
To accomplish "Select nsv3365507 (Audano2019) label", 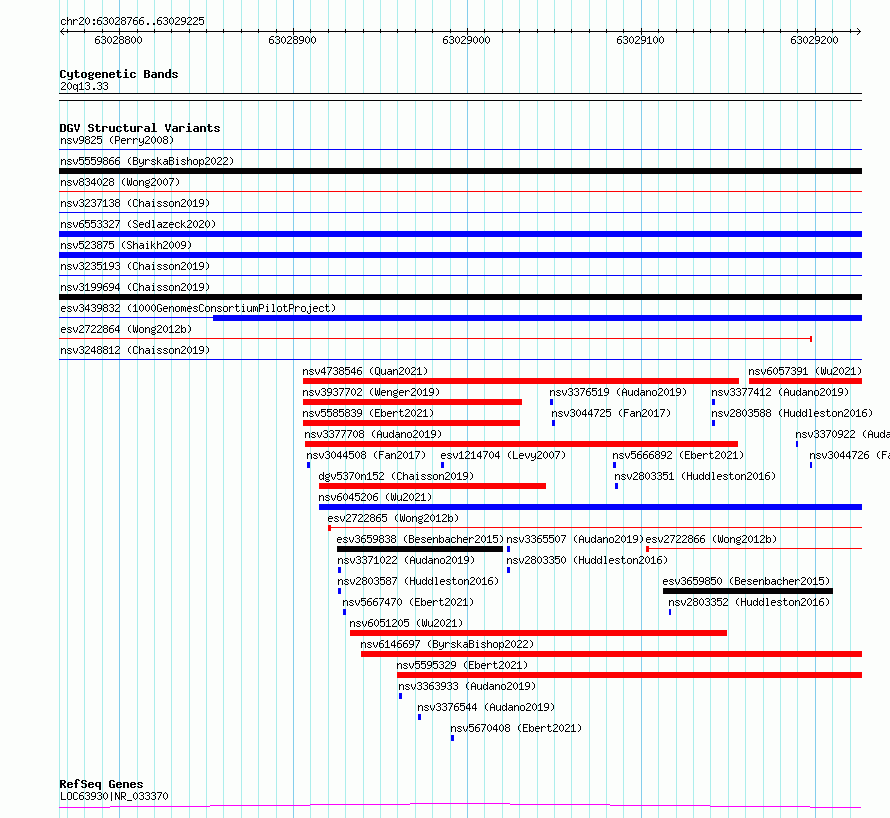I will point(575,539).
